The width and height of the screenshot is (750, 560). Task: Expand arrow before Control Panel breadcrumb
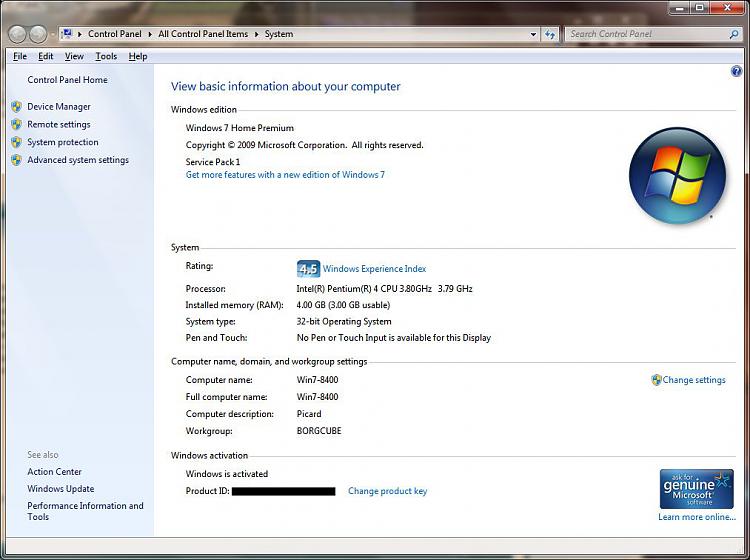[x=79, y=34]
